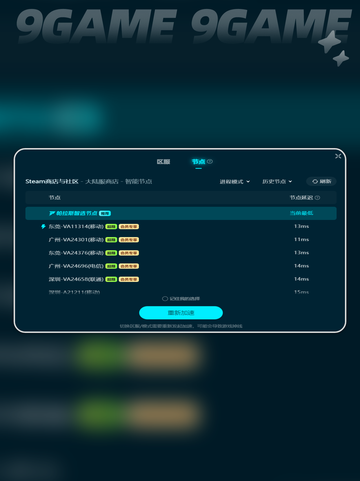Image resolution: width=360 pixels, height=481 pixels.
Task: Click lightning icon beside 东莞-VA11314
Action: [x=43, y=227]
